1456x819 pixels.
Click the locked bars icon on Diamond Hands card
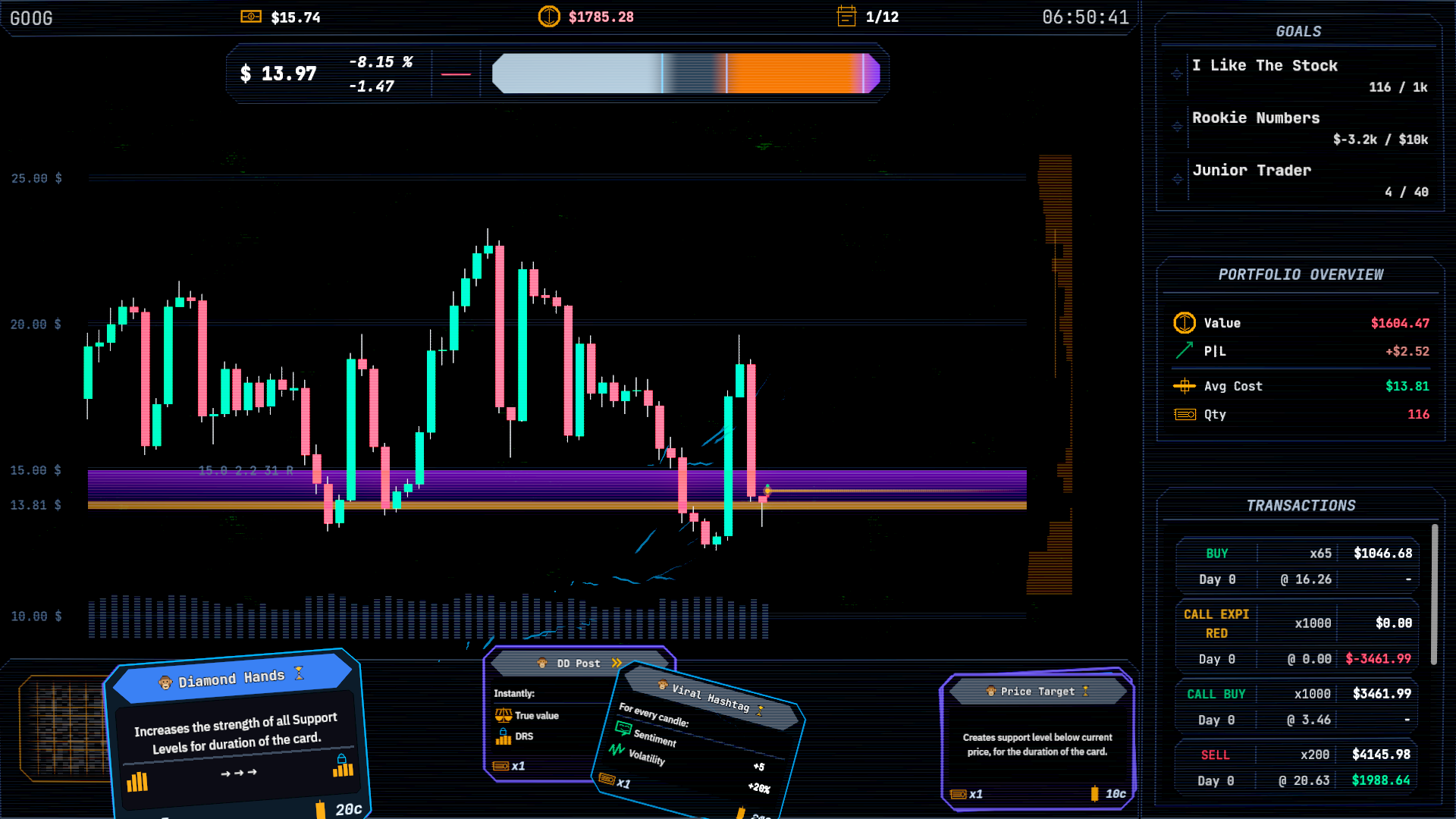click(343, 766)
